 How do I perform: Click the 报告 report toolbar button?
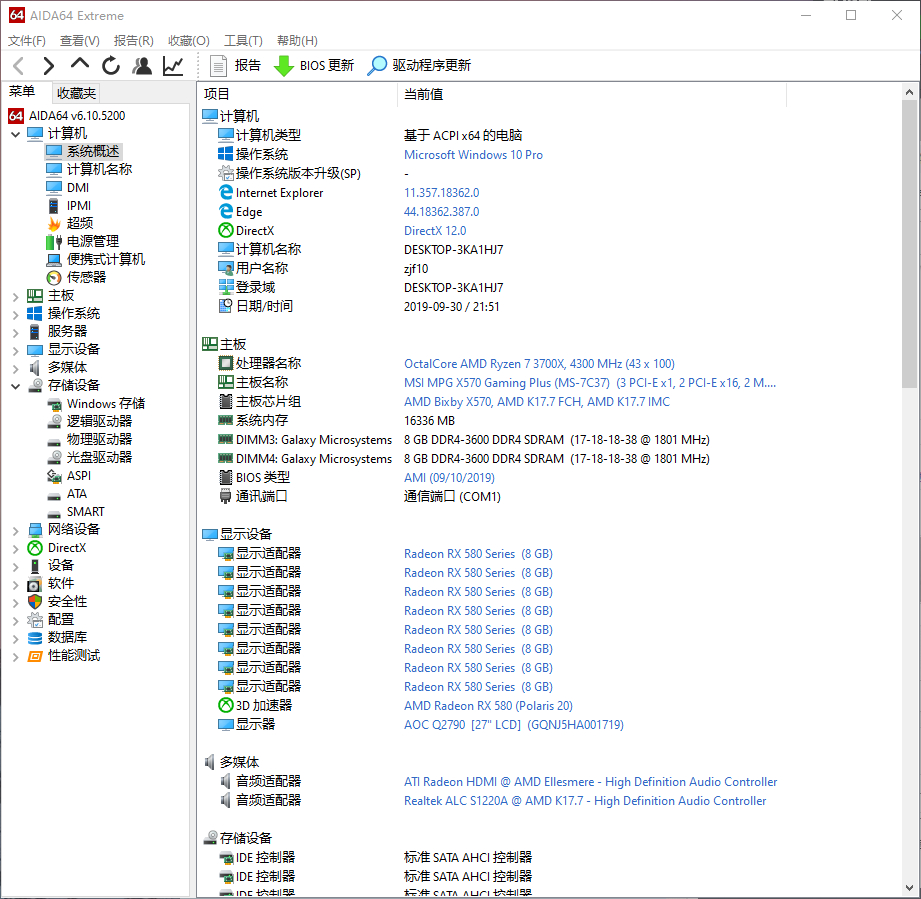click(235, 66)
